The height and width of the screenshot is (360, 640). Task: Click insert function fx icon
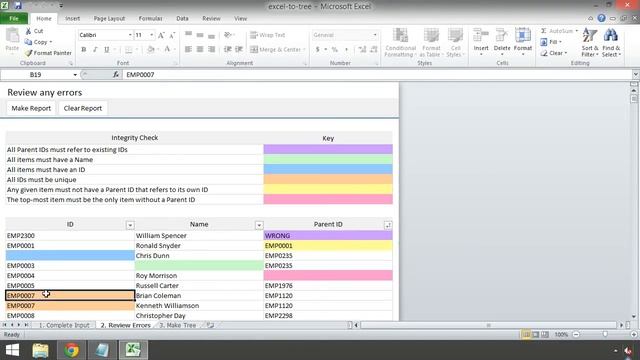pos(116,75)
